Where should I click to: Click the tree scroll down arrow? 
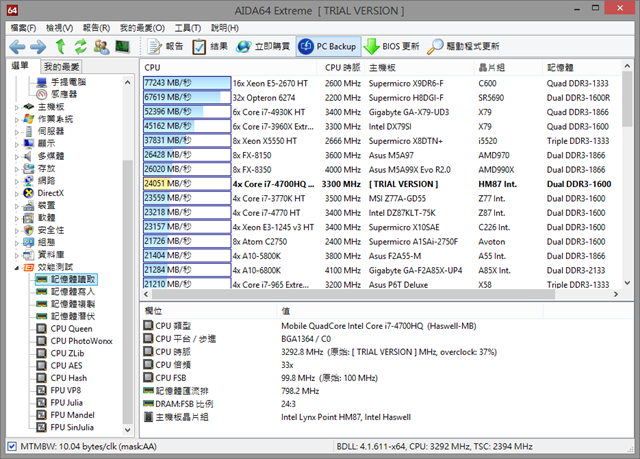[127, 430]
